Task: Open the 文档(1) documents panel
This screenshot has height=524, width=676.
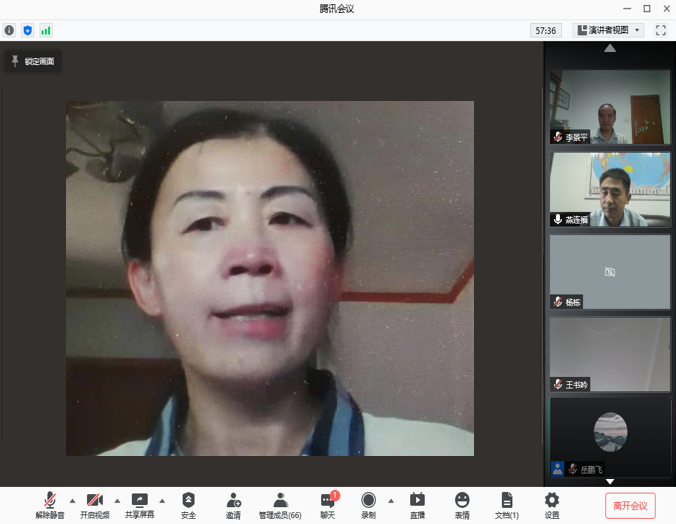Action: tap(507, 501)
